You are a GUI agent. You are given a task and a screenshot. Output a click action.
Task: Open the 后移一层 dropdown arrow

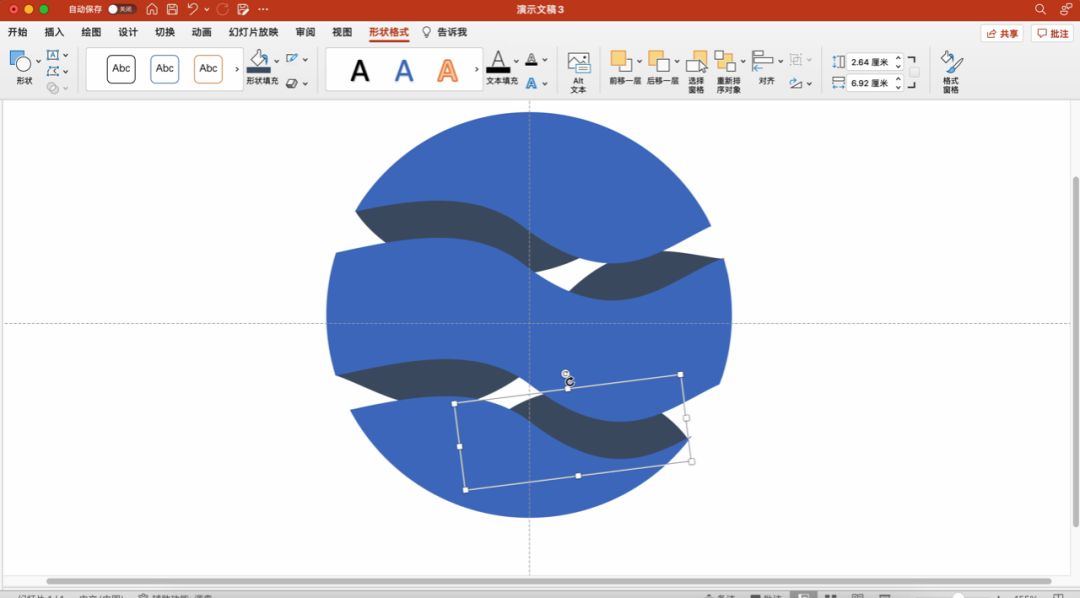pos(676,61)
